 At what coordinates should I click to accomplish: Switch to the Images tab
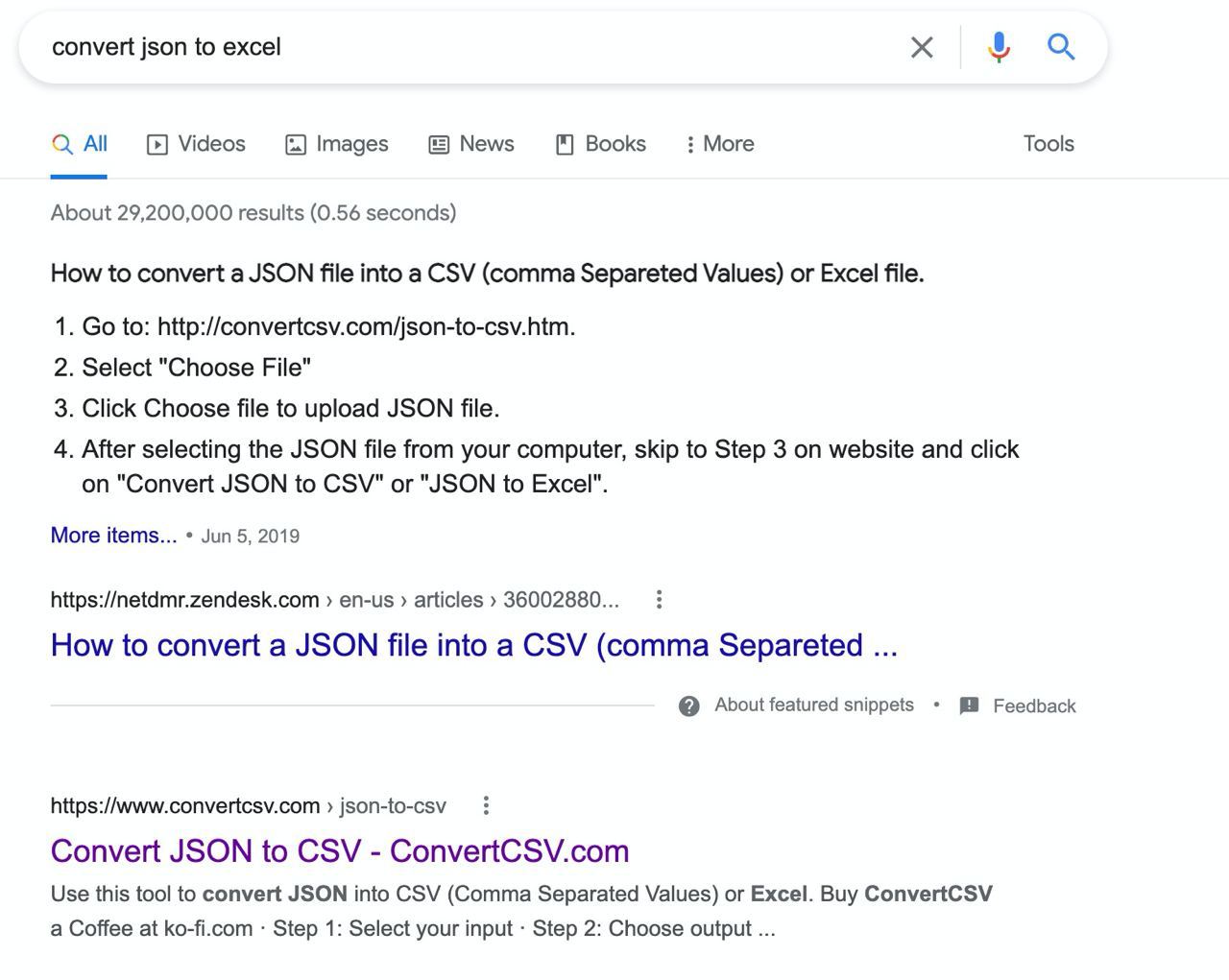[x=337, y=144]
